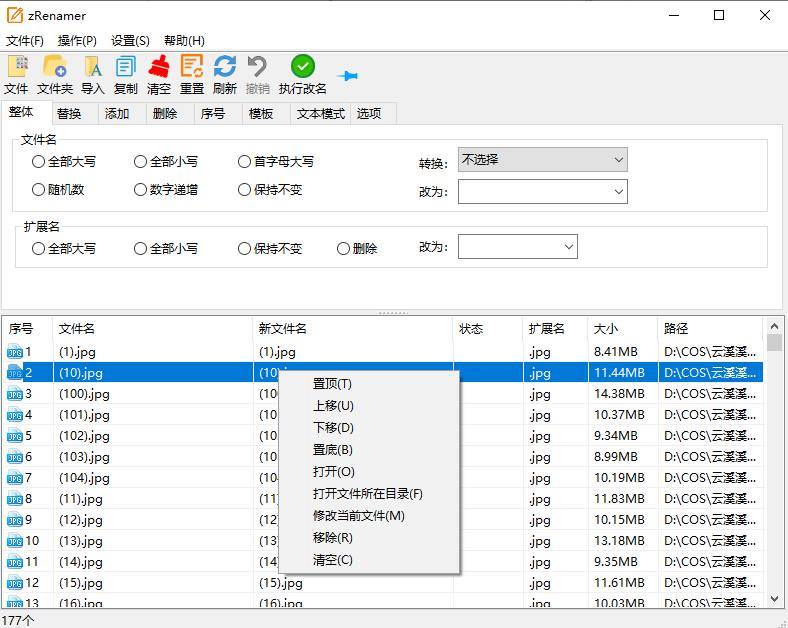788x628 pixels.
Task: Click the file list vertical scrollbar down arrow
Action: click(x=774, y=598)
